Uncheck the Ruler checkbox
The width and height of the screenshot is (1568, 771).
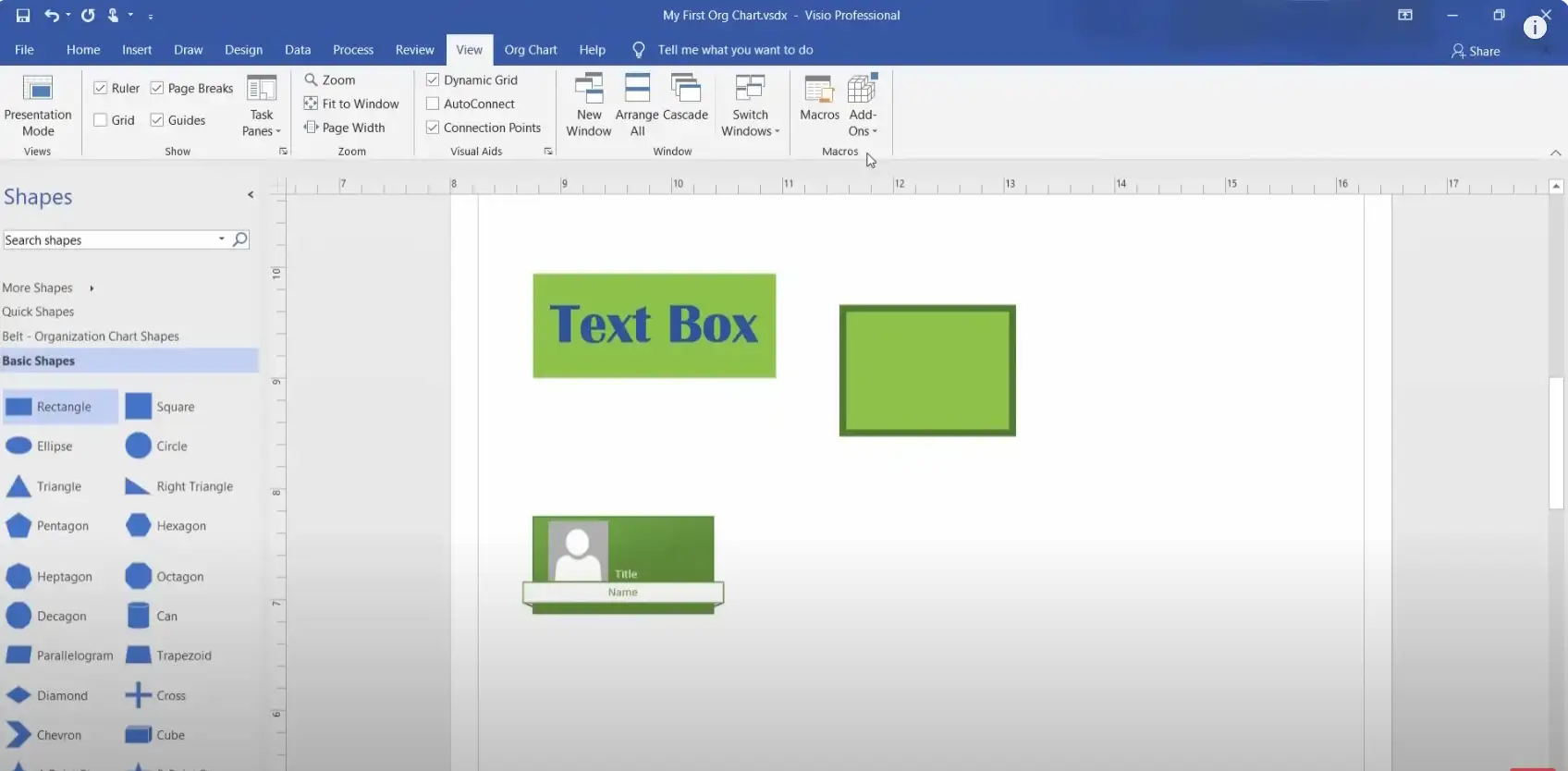[101, 88]
